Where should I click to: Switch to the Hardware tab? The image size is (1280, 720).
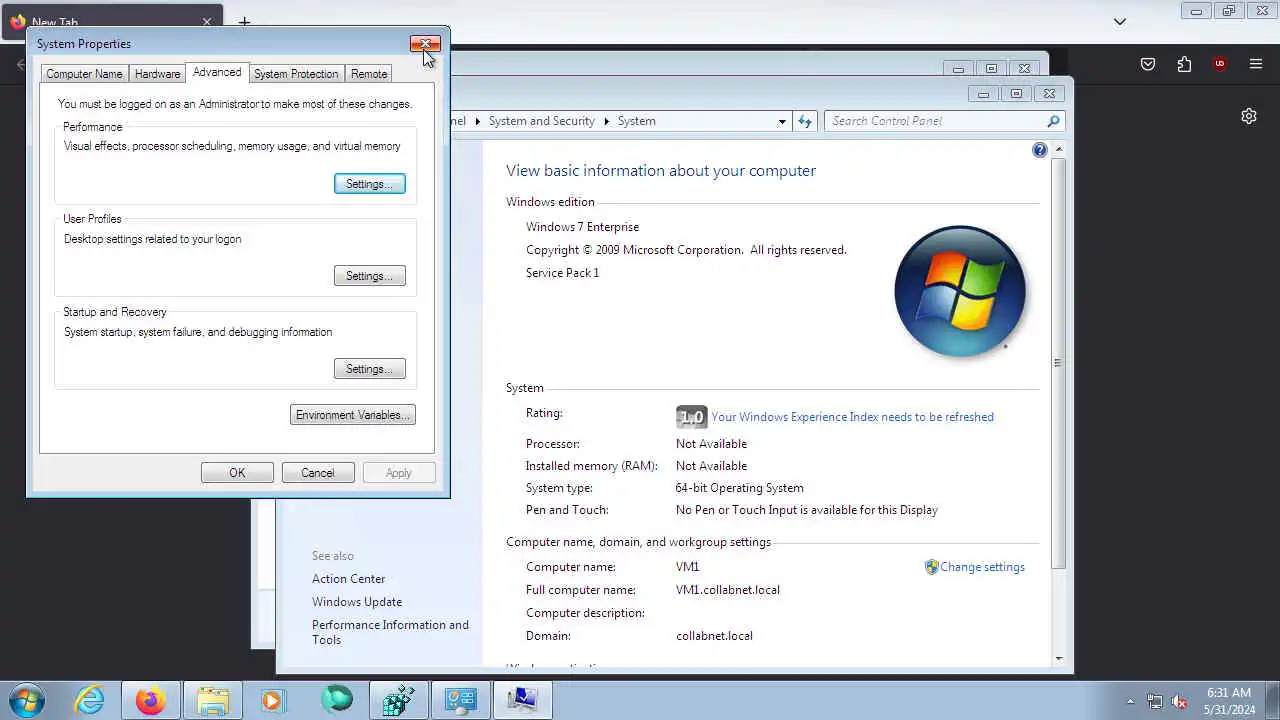pos(158,74)
